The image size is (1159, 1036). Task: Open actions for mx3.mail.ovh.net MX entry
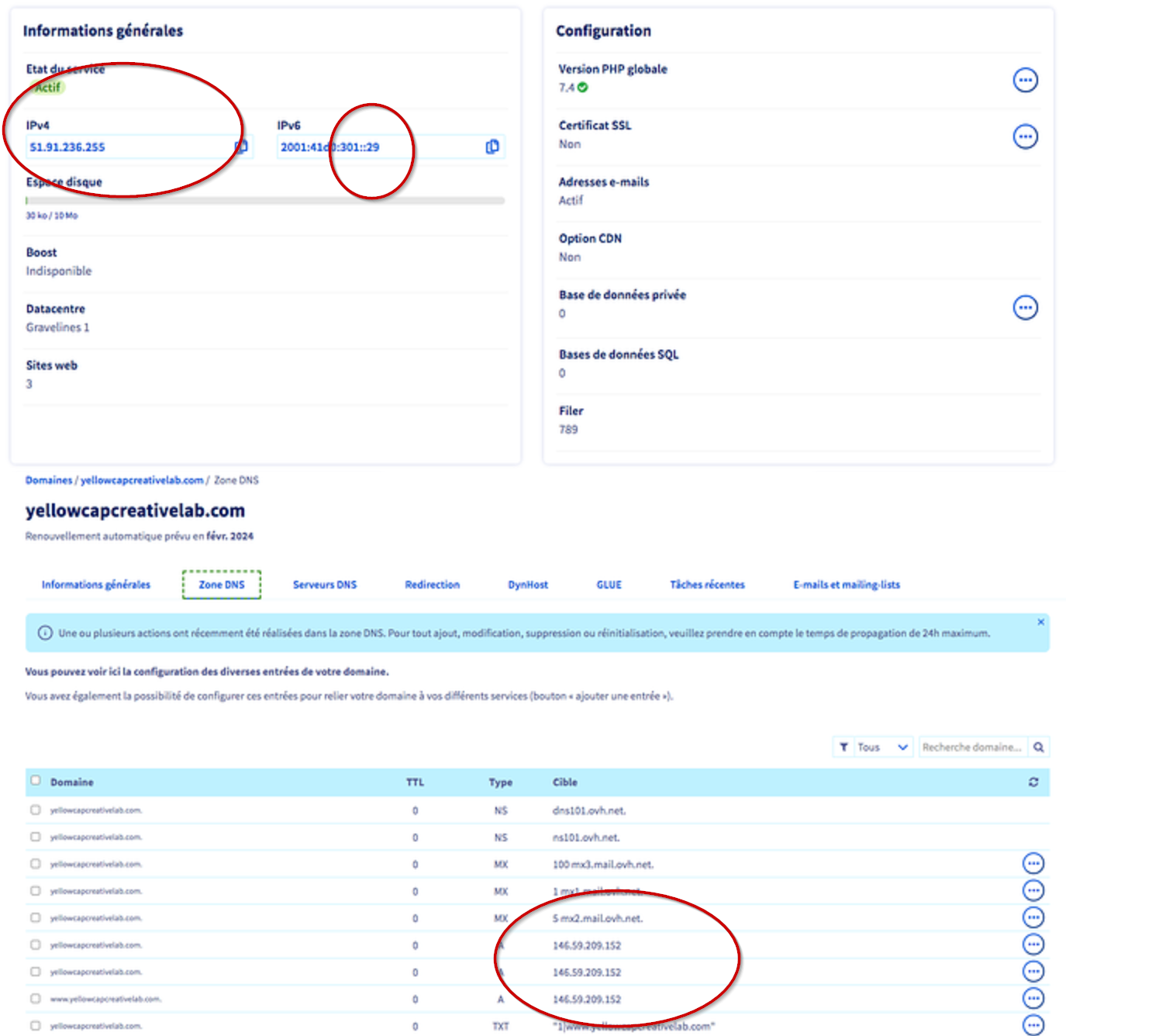1033,864
